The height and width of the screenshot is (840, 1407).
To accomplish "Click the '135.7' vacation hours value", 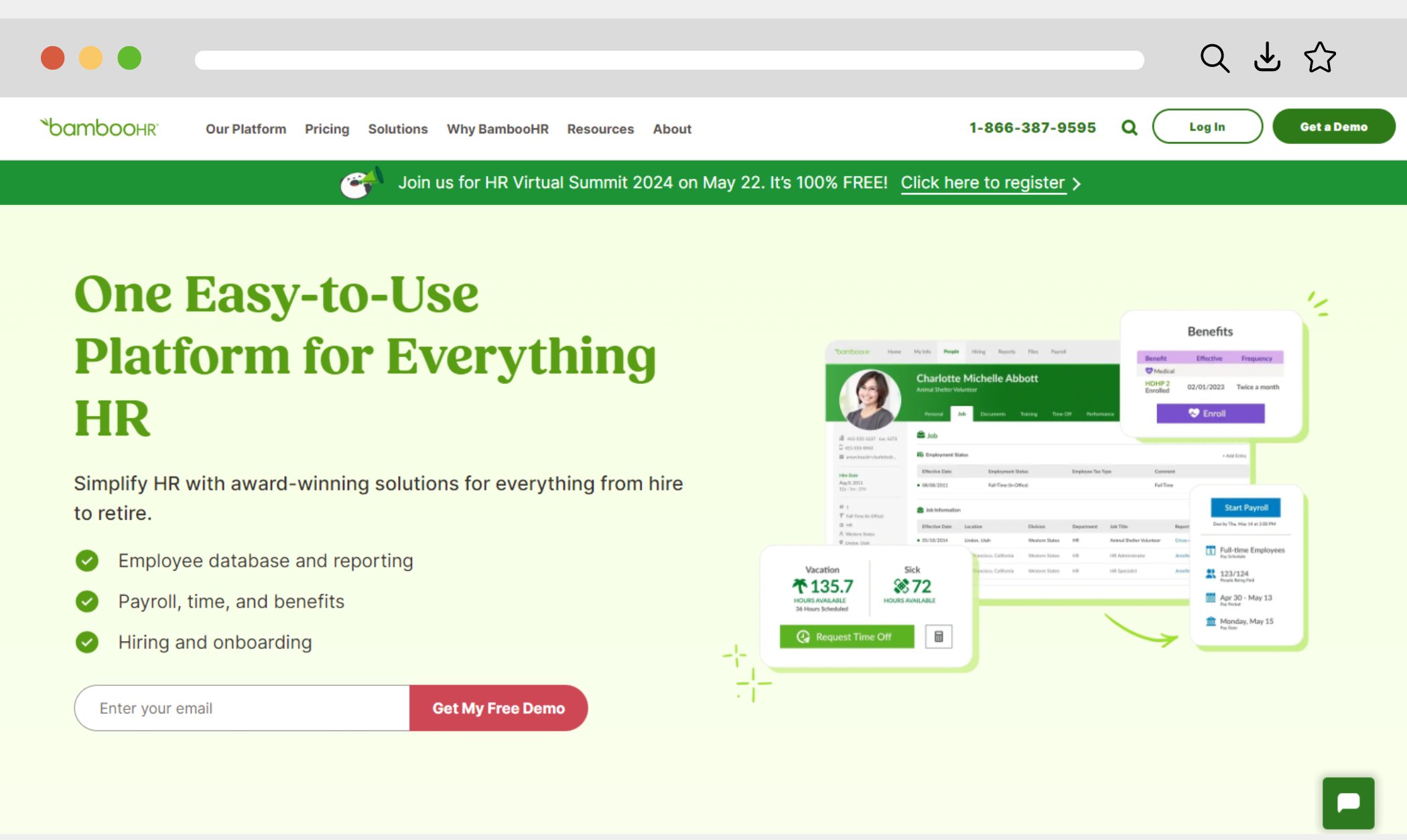I will tap(831, 586).
